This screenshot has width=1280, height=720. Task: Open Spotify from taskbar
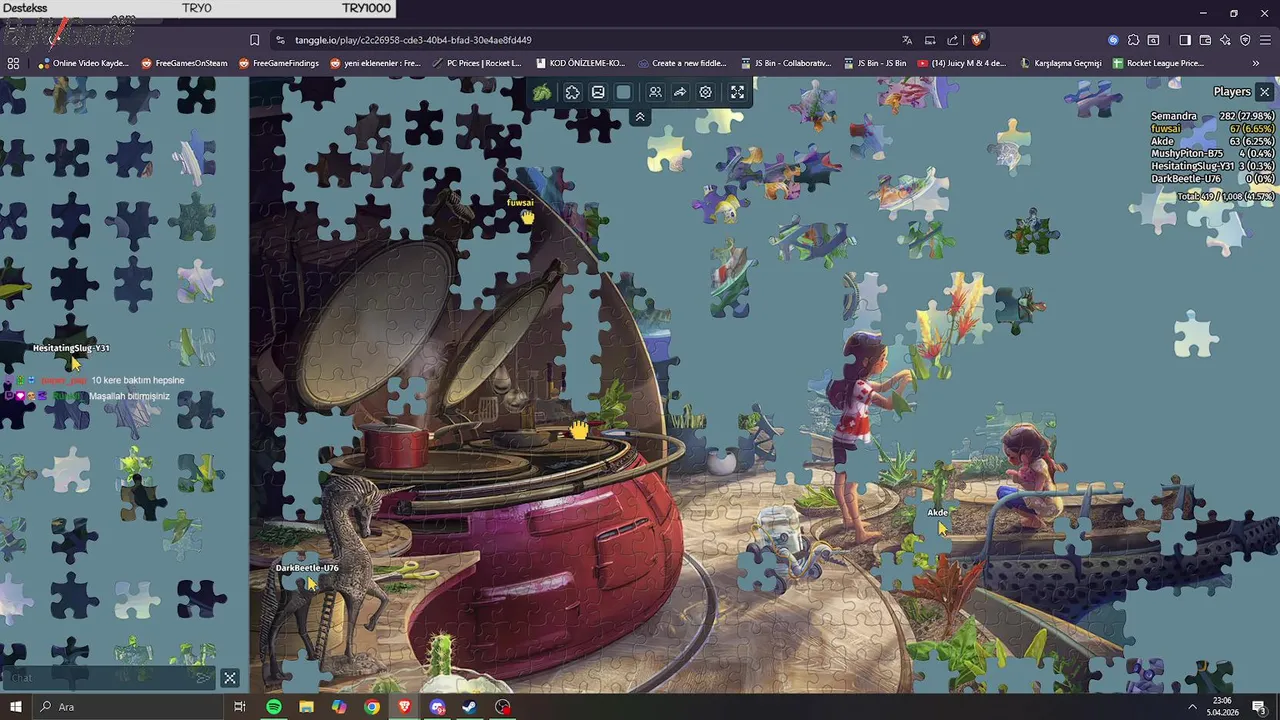click(x=274, y=707)
